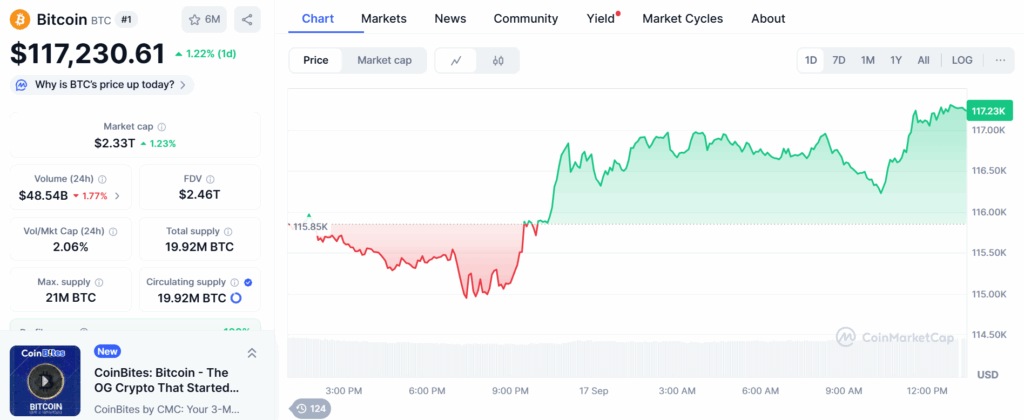Switch to line chart view icon
This screenshot has width=1024, height=420.
(456, 60)
